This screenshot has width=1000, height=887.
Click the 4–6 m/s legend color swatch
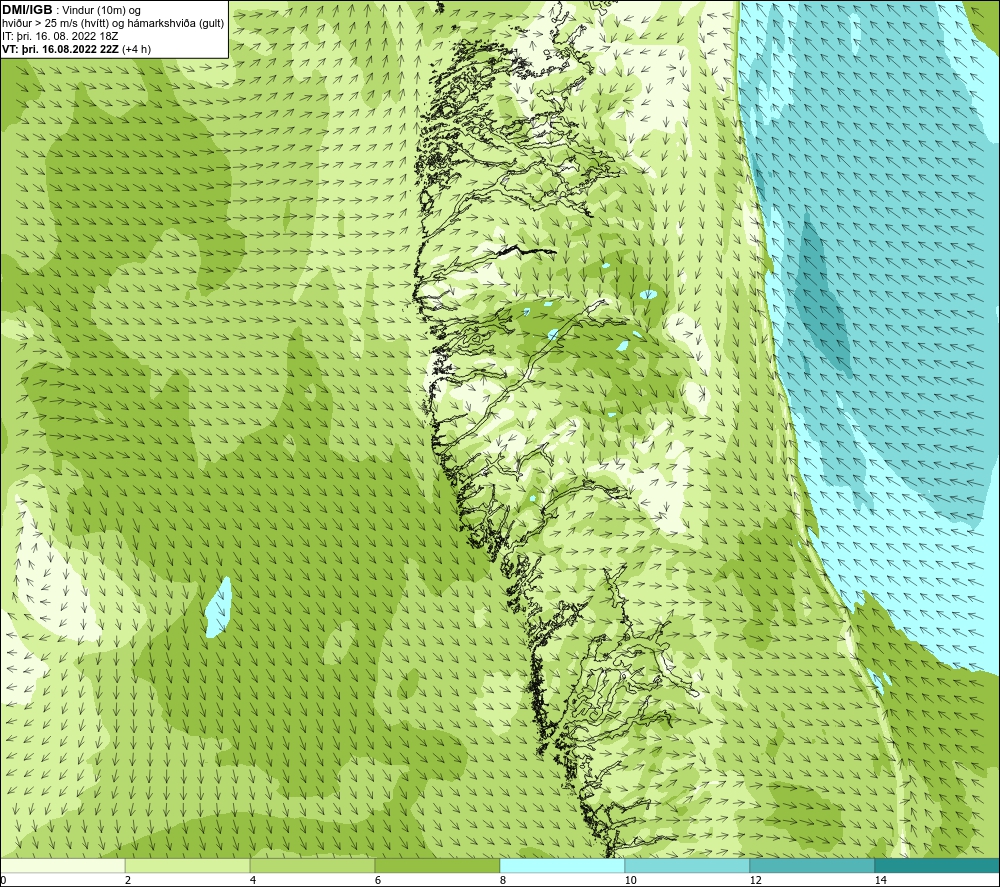coord(312,865)
